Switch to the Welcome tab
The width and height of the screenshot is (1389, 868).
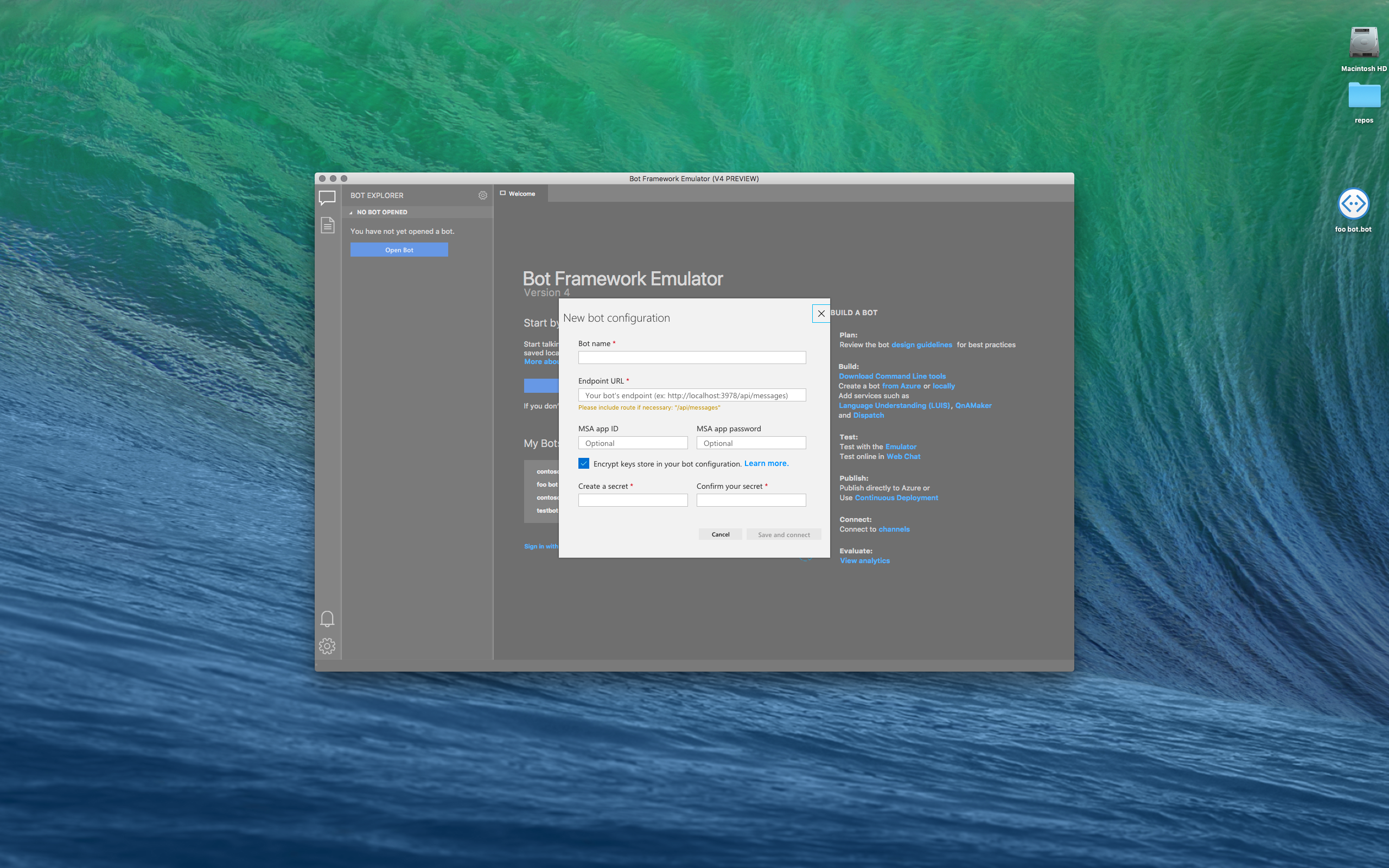tap(521, 194)
